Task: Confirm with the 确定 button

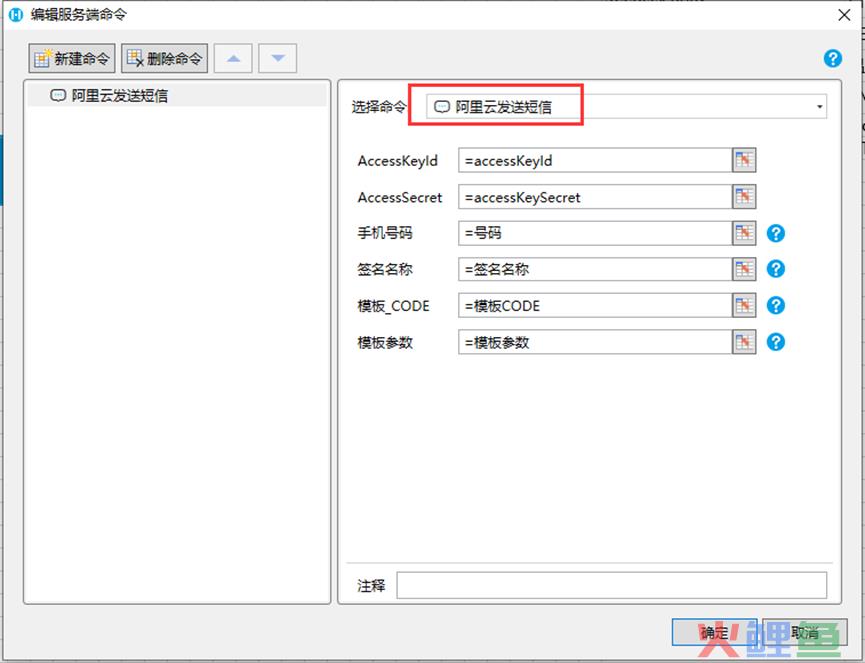Action: pos(714,632)
